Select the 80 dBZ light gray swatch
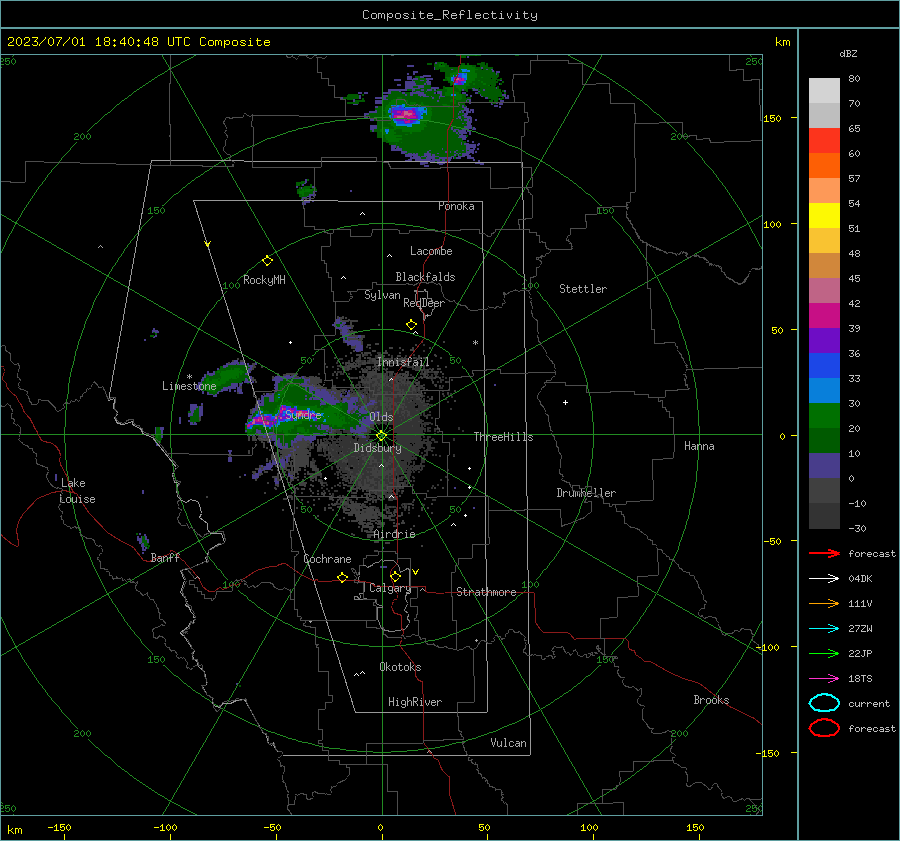 pyautogui.click(x=824, y=90)
